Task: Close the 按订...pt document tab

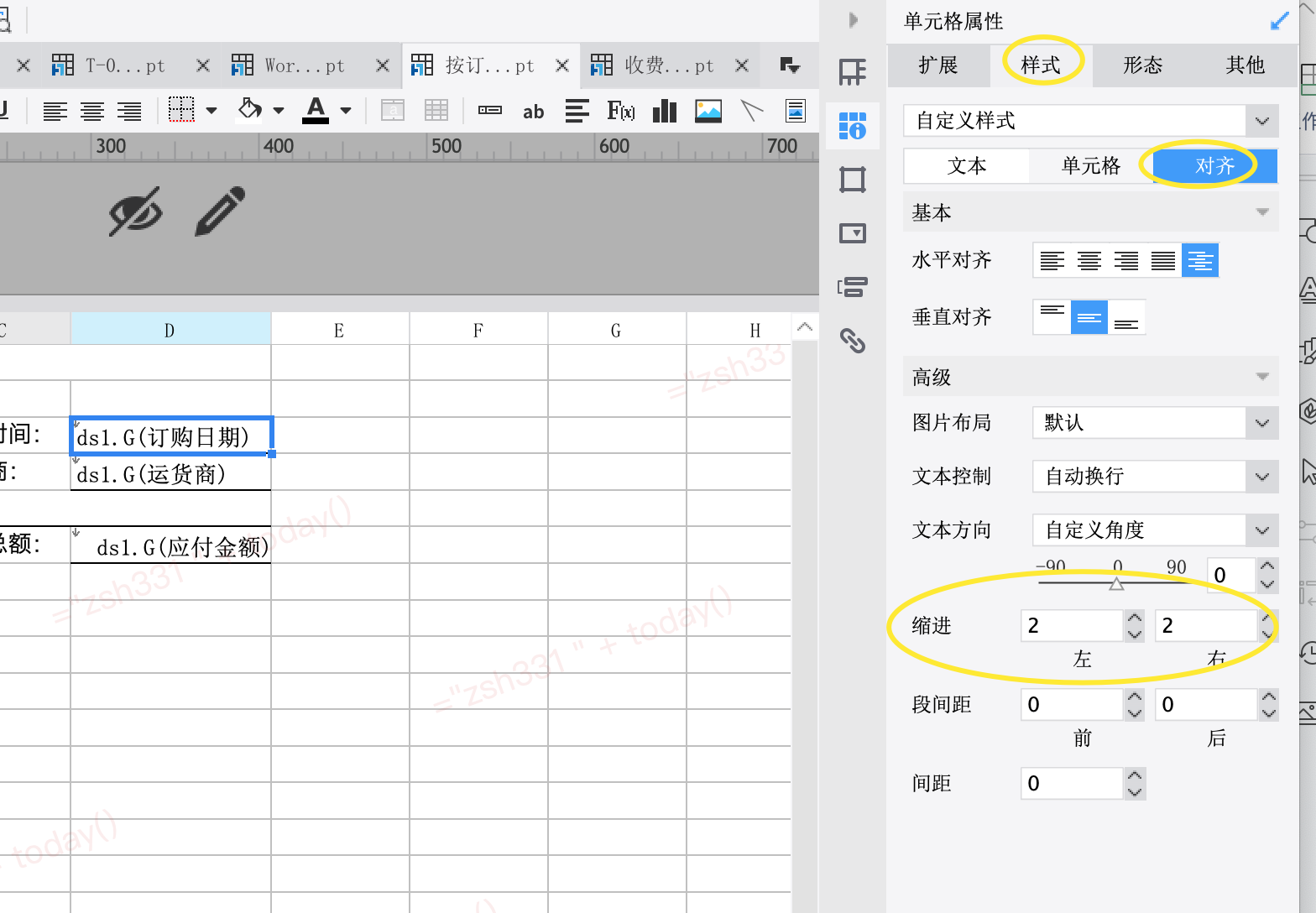Action: pos(562,65)
